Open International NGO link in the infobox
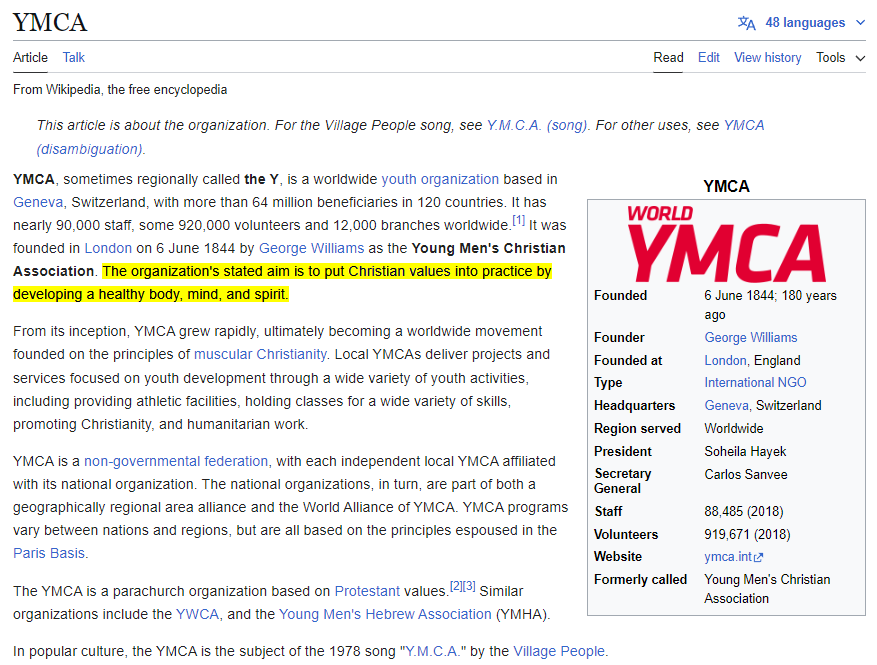 coord(755,383)
